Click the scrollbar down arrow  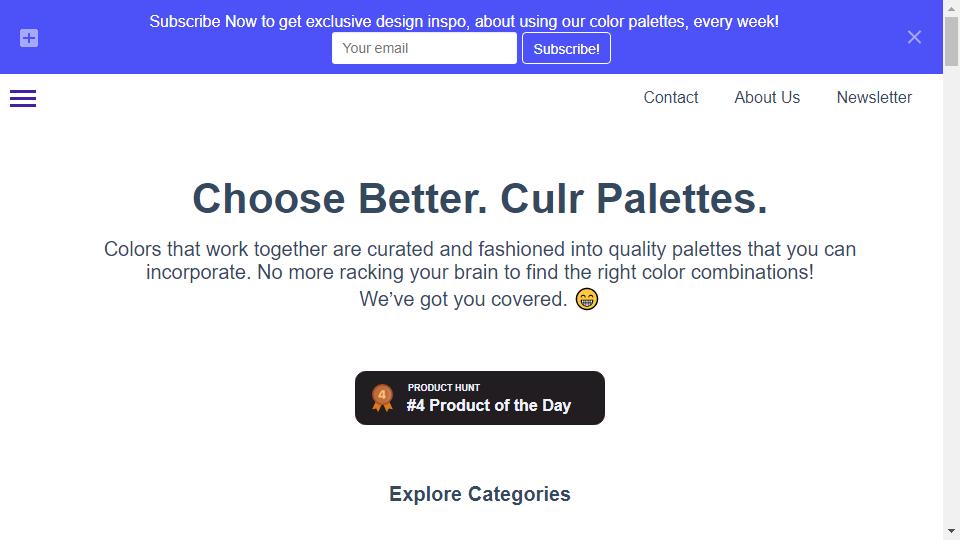[951, 531]
